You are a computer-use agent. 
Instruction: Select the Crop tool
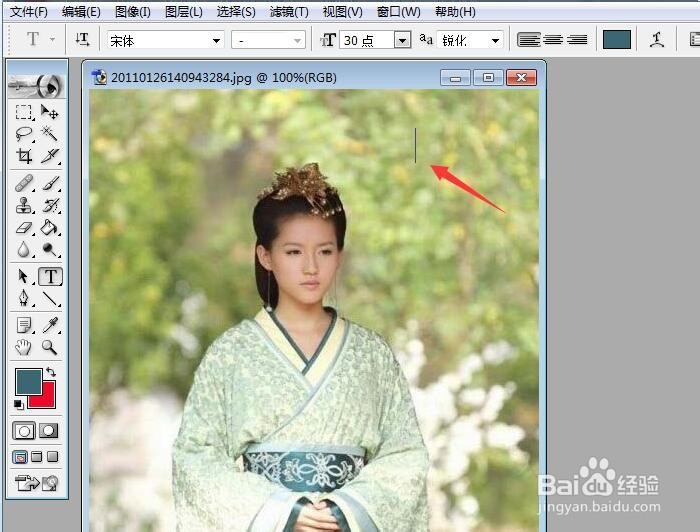coord(24,156)
